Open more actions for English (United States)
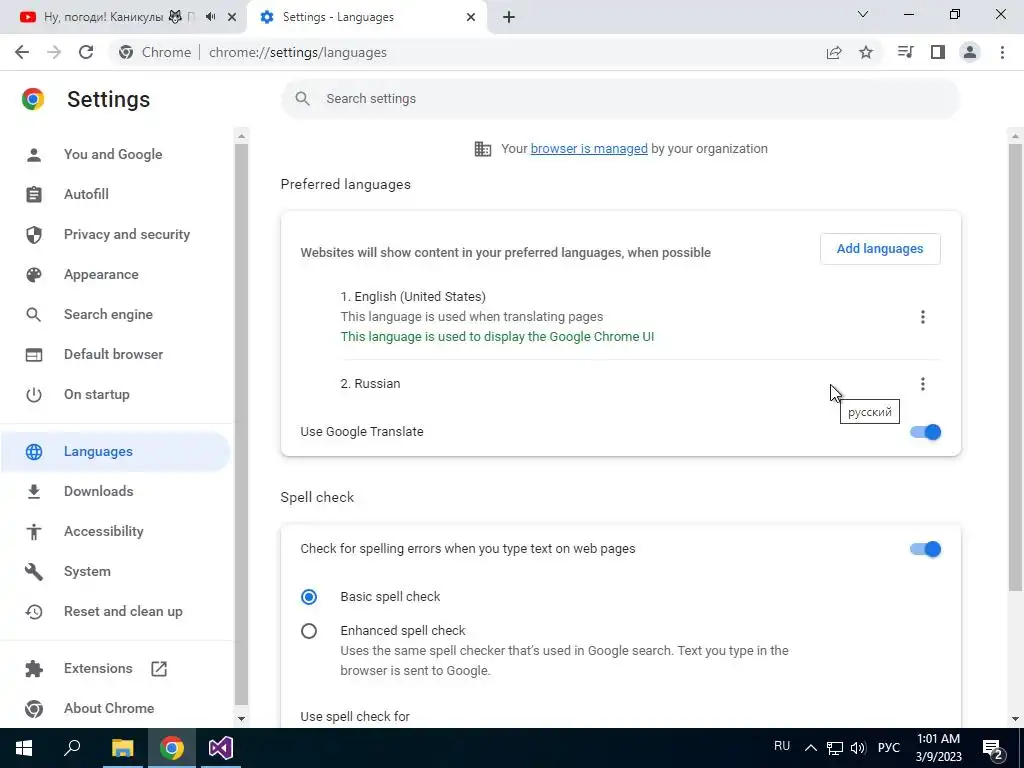This screenshot has width=1024, height=768. [922, 317]
